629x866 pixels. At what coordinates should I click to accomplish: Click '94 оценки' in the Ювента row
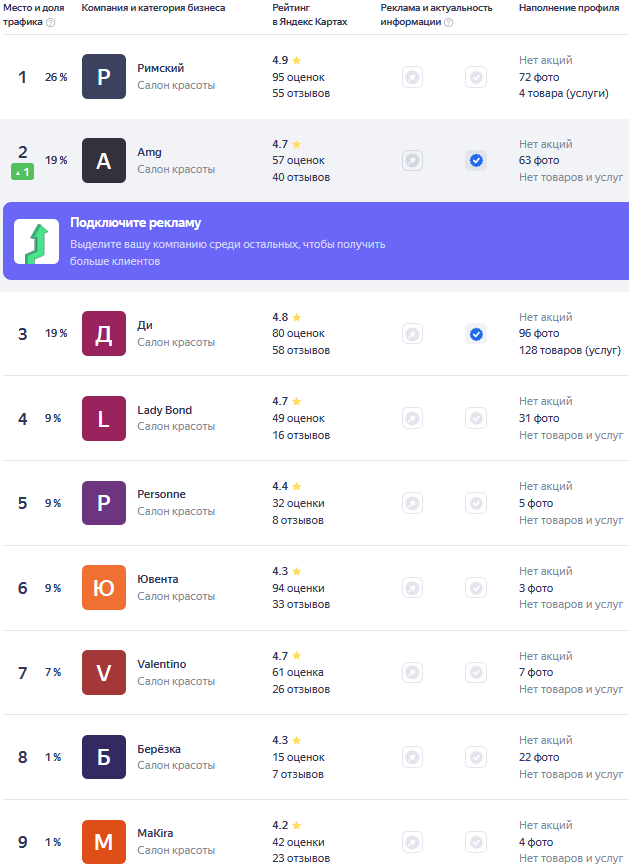[298, 588]
